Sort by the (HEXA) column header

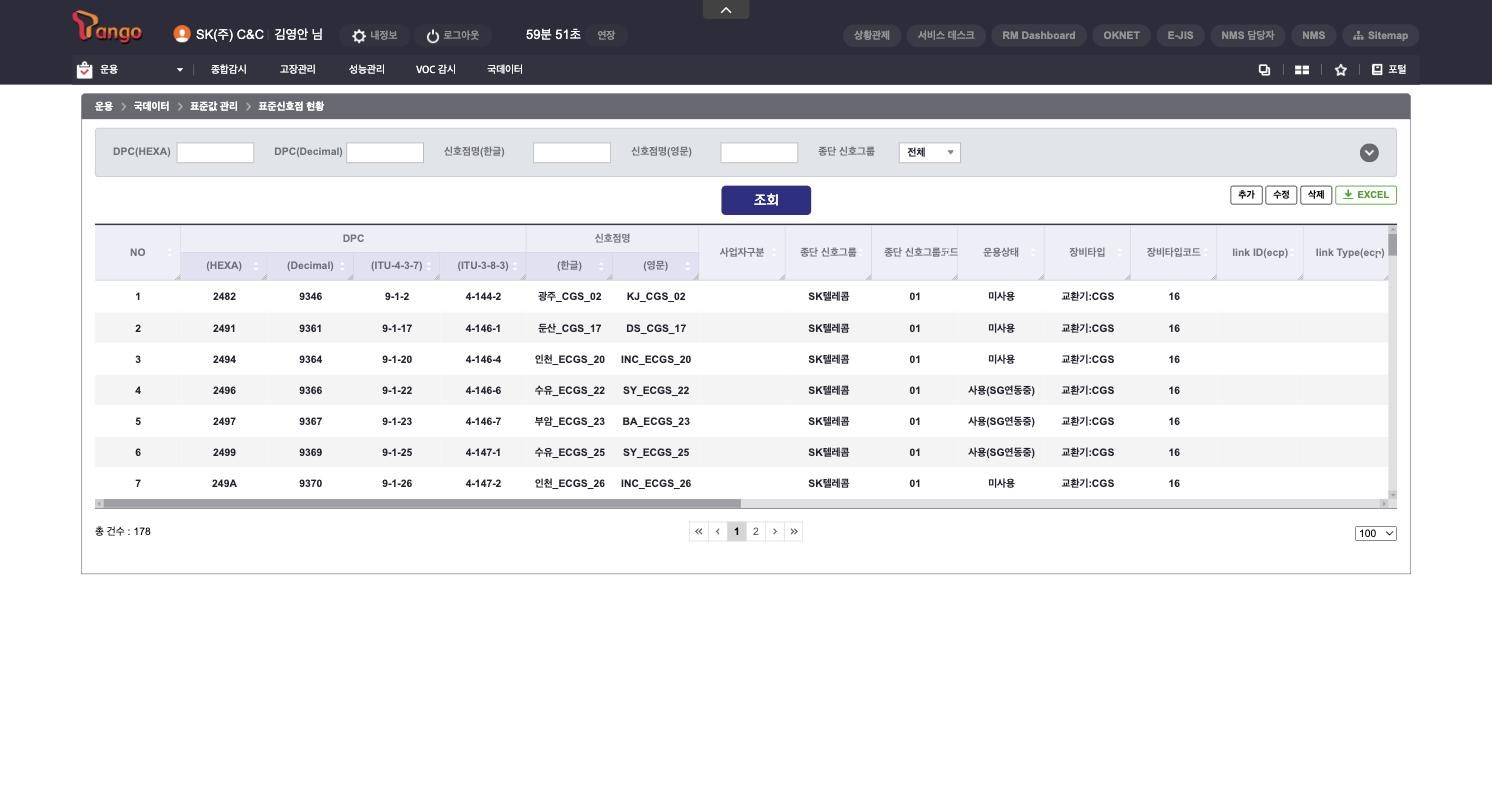[224, 266]
